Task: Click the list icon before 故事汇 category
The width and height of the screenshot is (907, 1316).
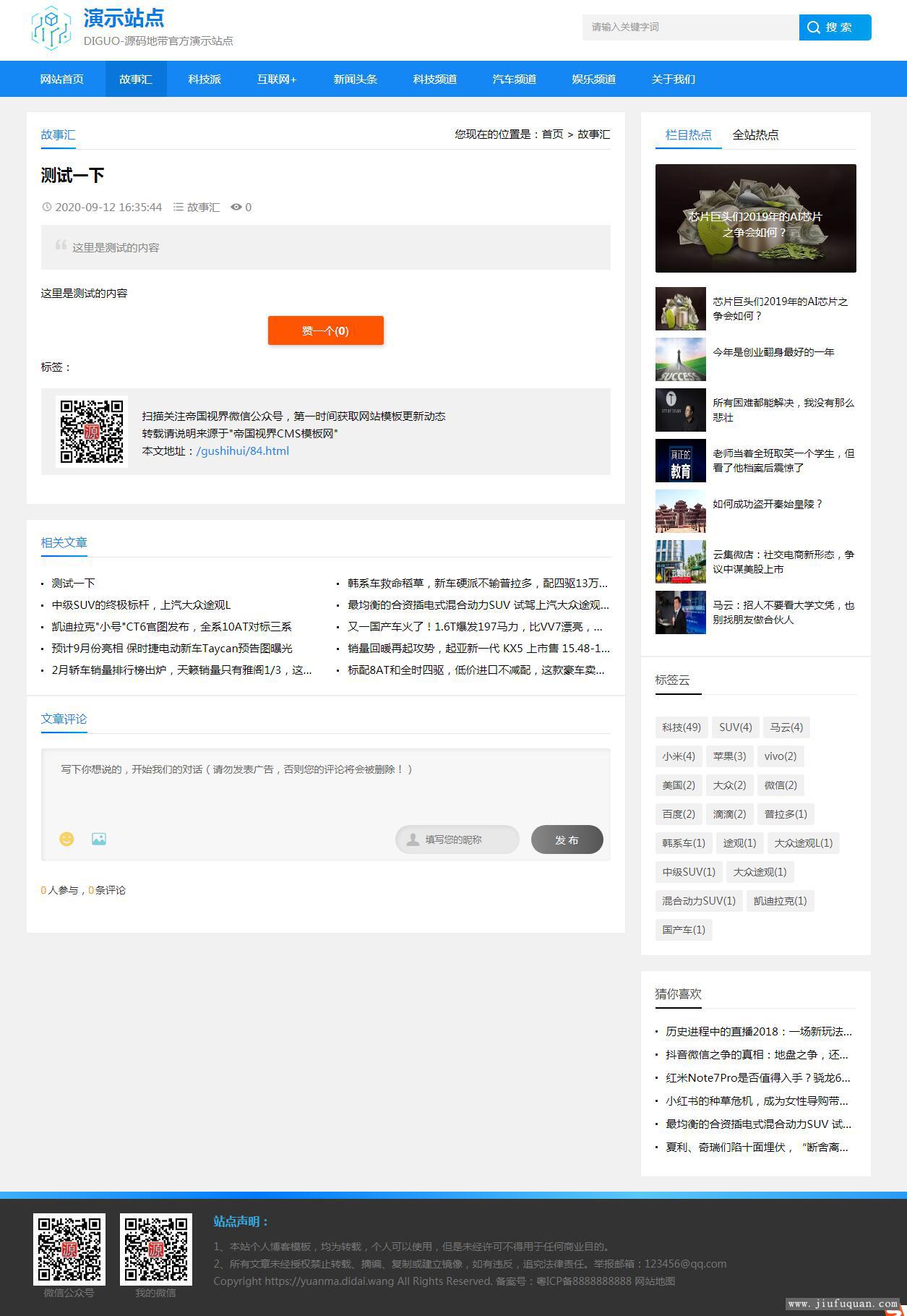Action: click(x=179, y=207)
